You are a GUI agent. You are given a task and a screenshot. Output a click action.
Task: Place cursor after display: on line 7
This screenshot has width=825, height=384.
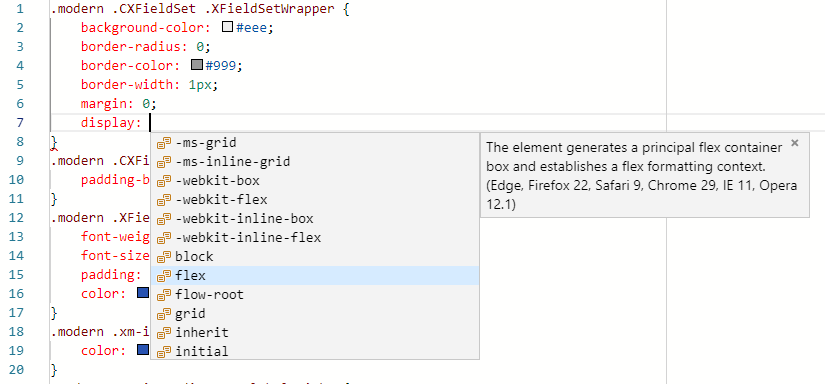point(150,123)
